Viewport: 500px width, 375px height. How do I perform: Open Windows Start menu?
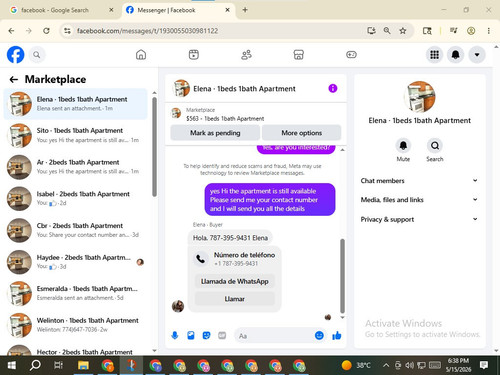coord(11,365)
